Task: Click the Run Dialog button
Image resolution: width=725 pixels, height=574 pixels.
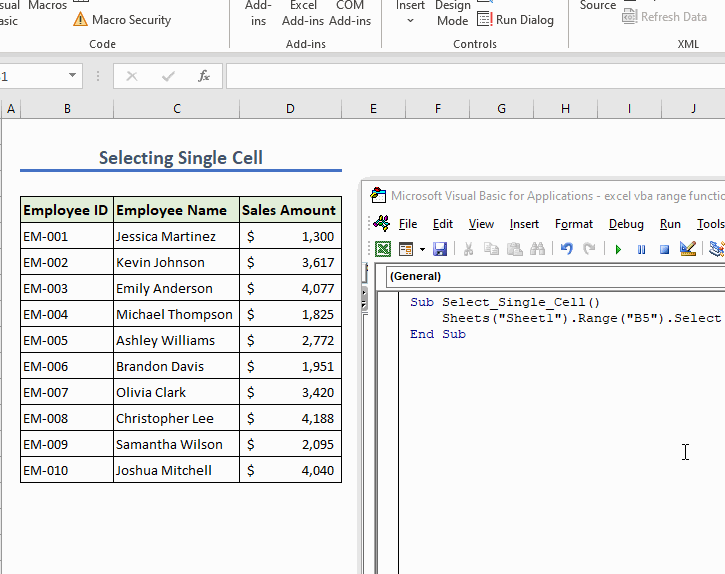Action: [515, 20]
